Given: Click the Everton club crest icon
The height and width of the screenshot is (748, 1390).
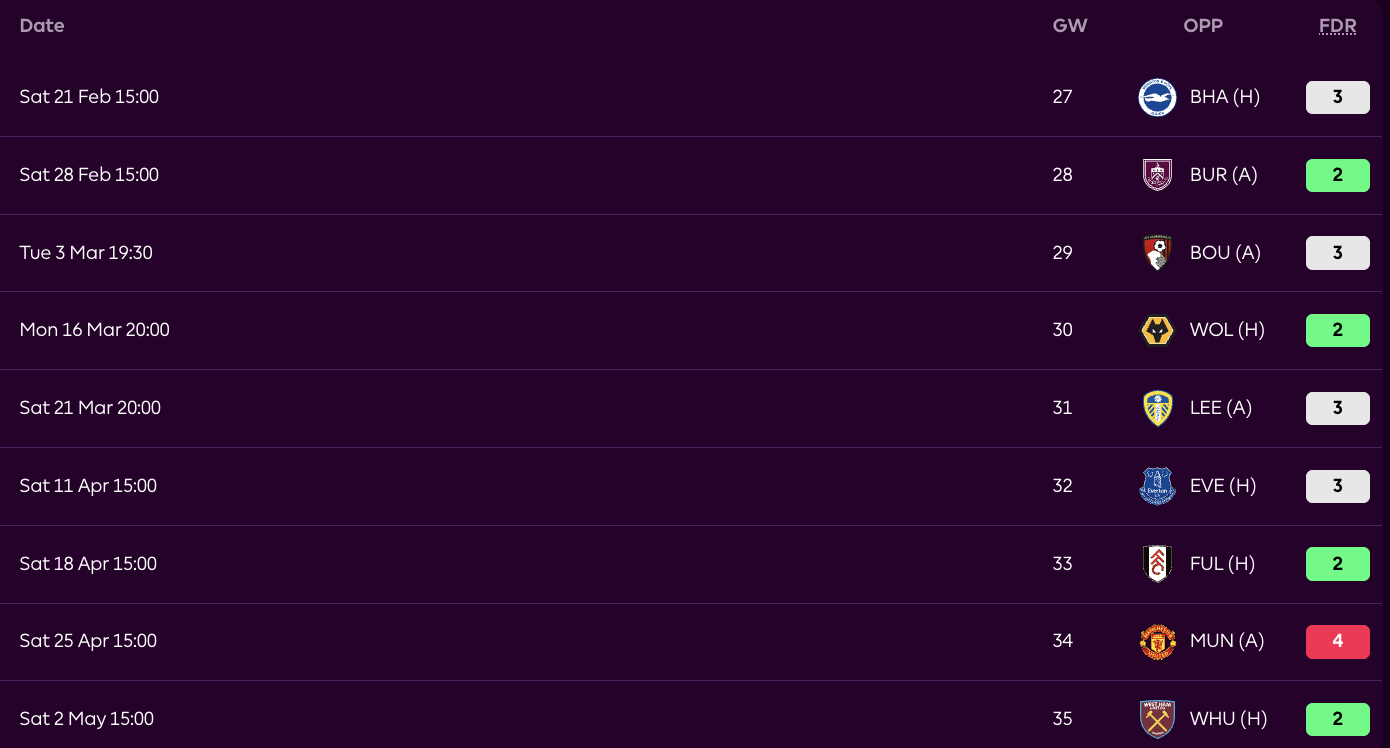Looking at the screenshot, I should click(x=1157, y=486).
